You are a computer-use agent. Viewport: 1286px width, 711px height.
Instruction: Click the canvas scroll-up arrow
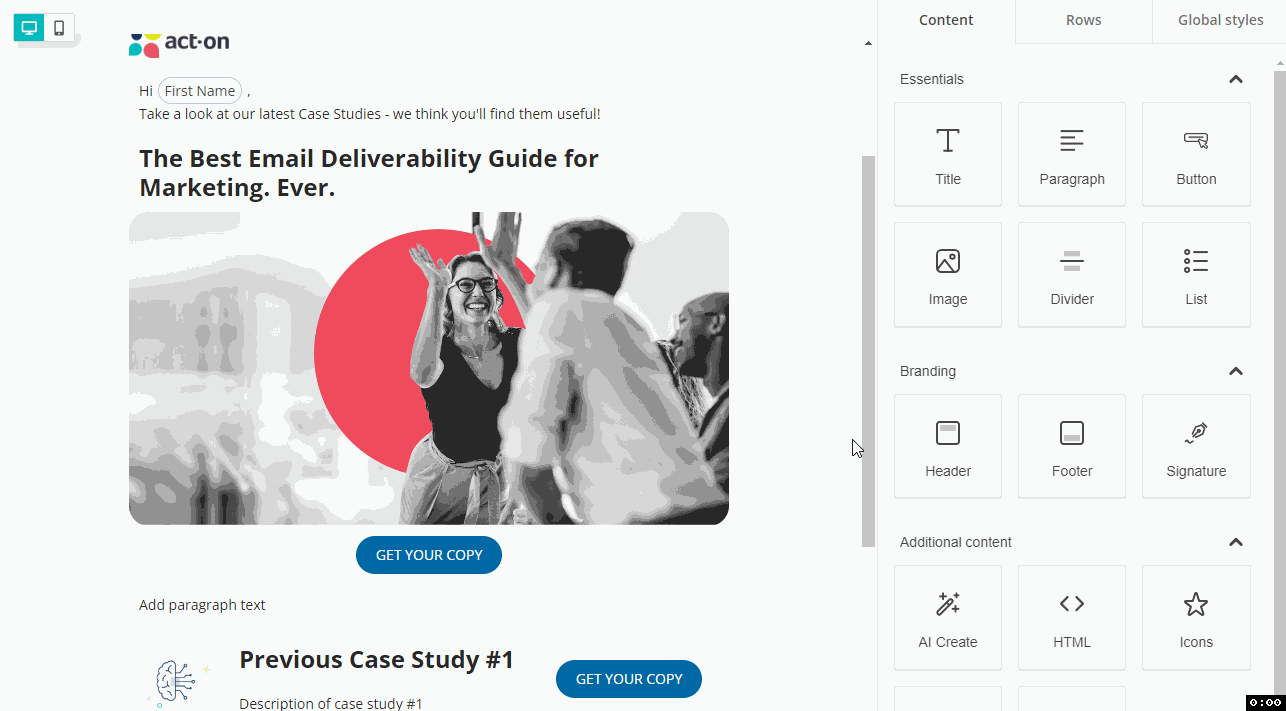pyautogui.click(x=868, y=43)
